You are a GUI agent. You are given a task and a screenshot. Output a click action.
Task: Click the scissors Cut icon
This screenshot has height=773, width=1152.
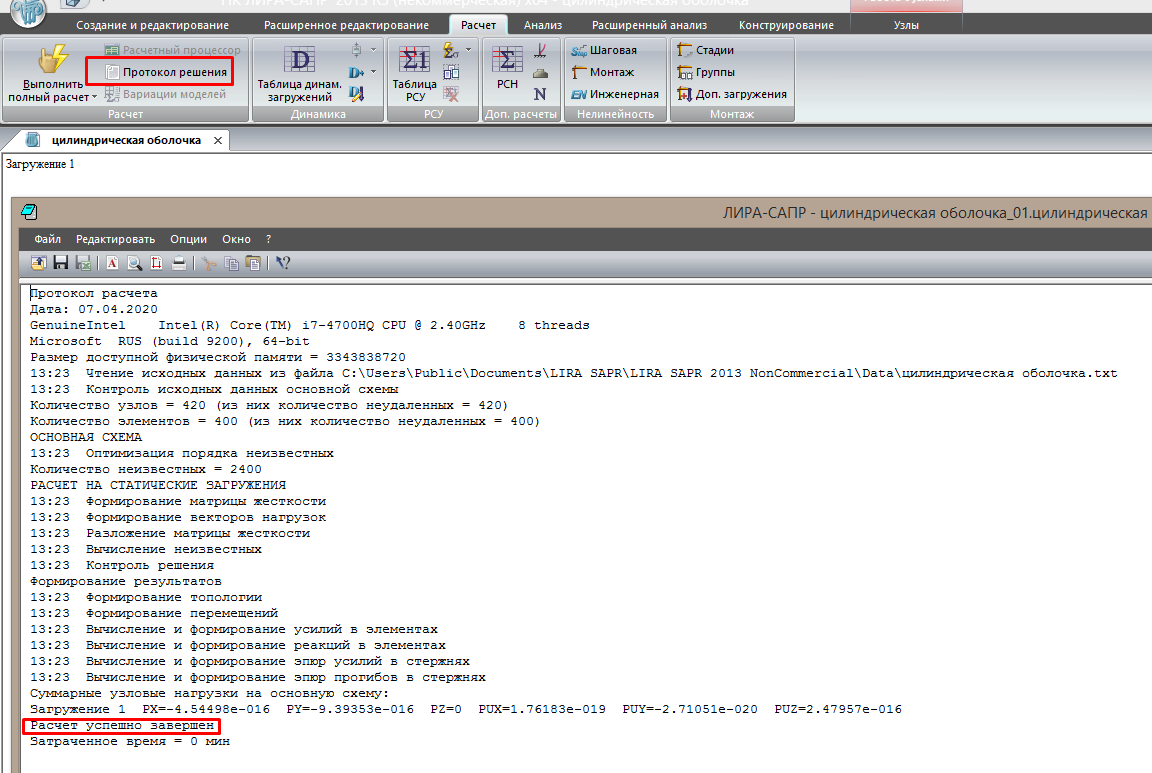coord(209,263)
